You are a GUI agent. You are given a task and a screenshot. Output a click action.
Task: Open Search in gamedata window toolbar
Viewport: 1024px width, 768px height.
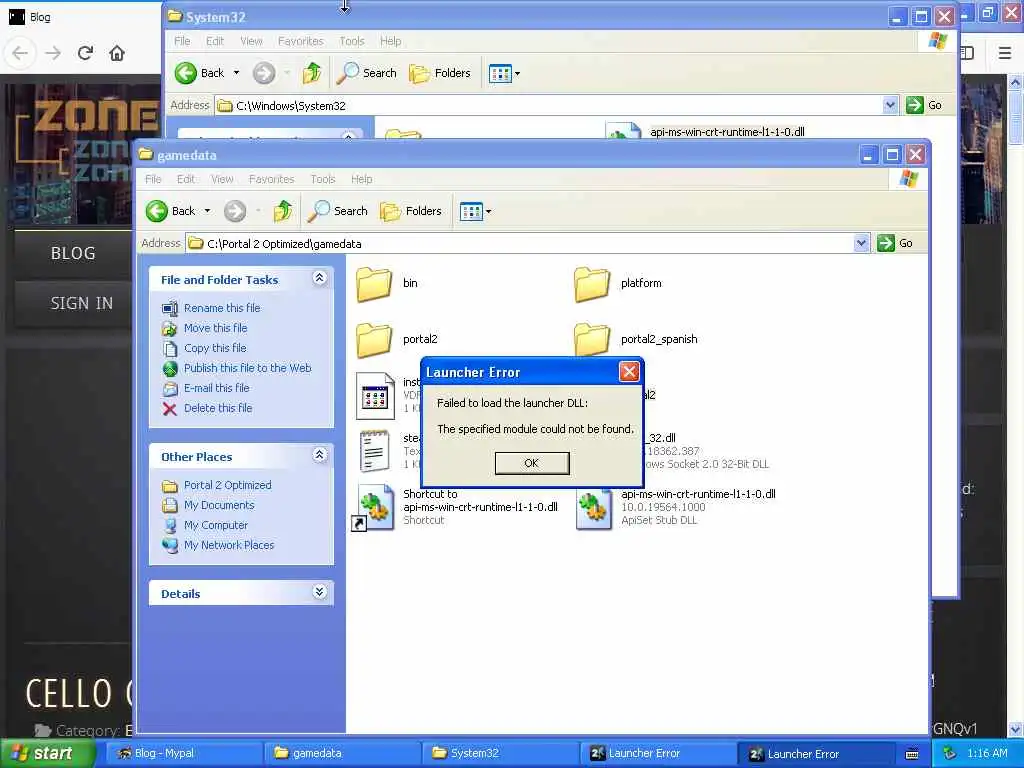coord(338,211)
